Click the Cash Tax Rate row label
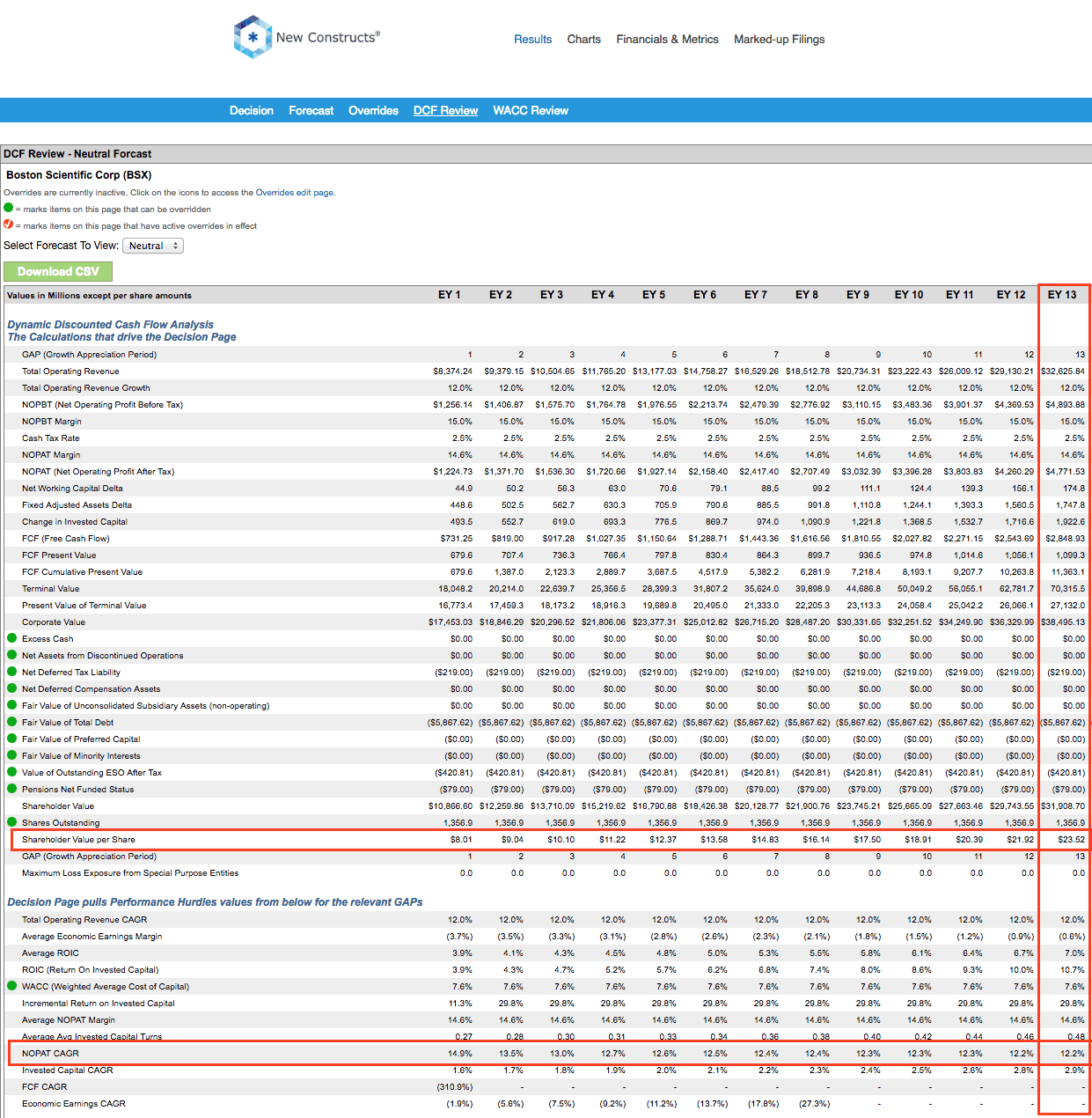This screenshot has height=1118, width=1092. coord(51,438)
